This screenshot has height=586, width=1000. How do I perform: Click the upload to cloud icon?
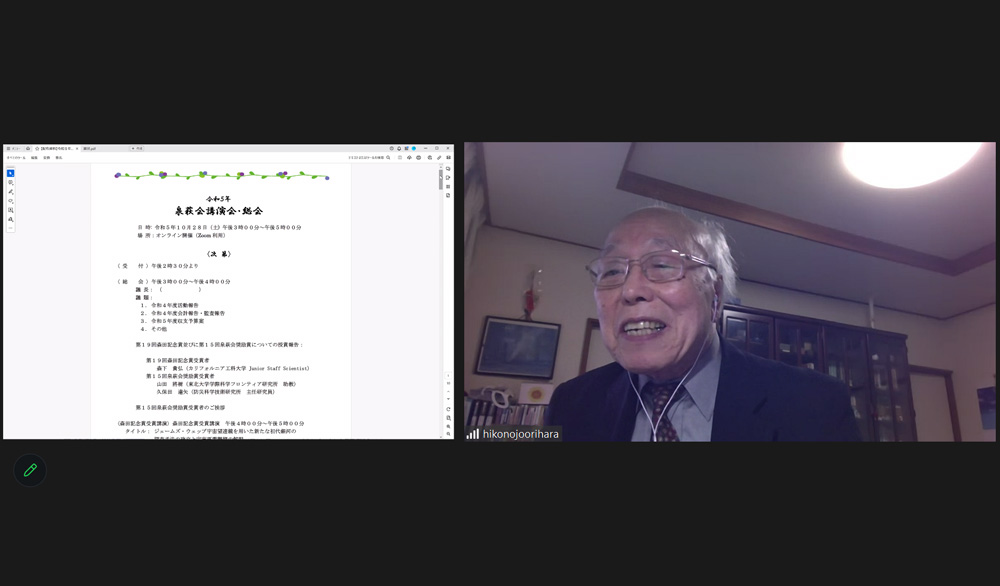tap(409, 157)
